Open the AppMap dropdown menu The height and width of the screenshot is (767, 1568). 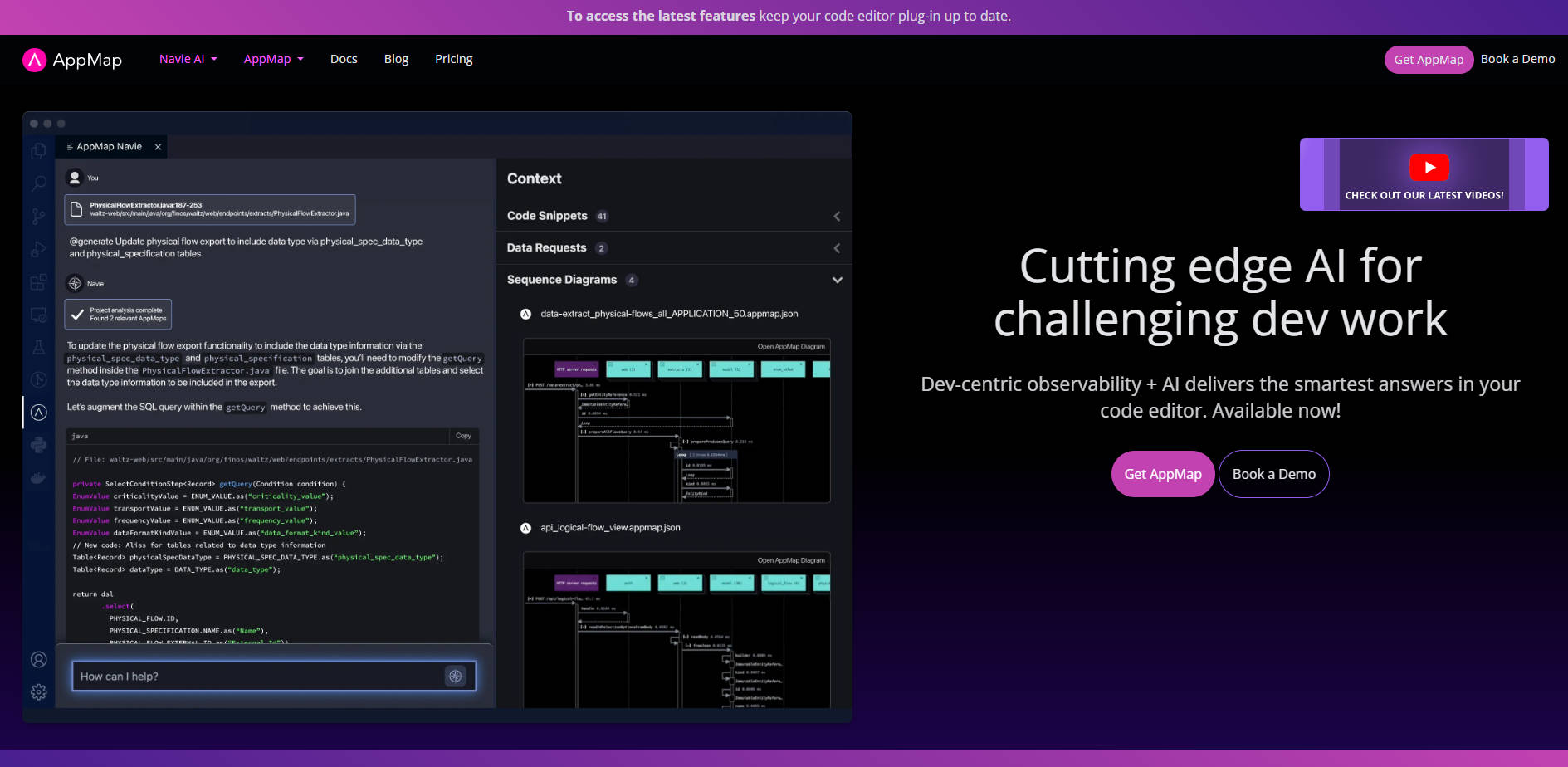273,59
